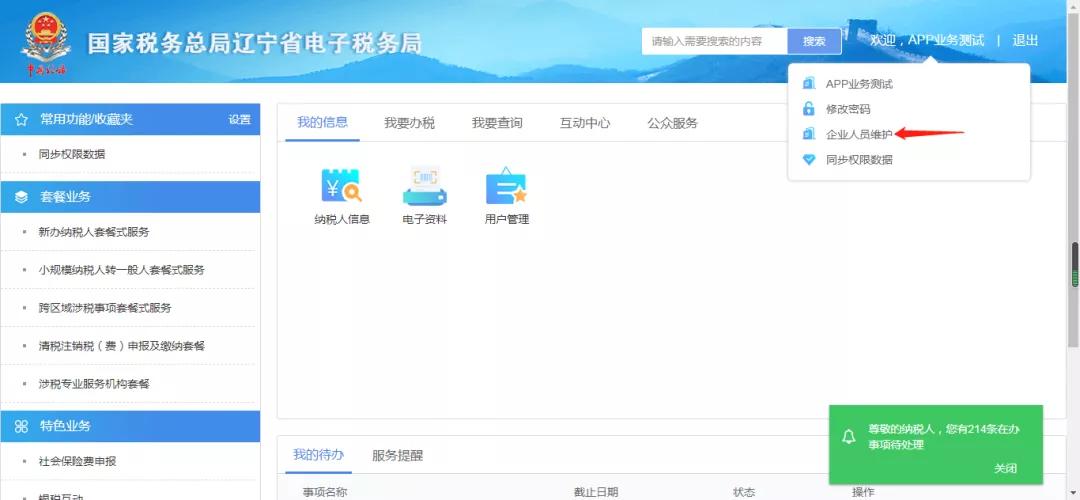Click the 搜索 button
1080x500 pixels.
814,41
